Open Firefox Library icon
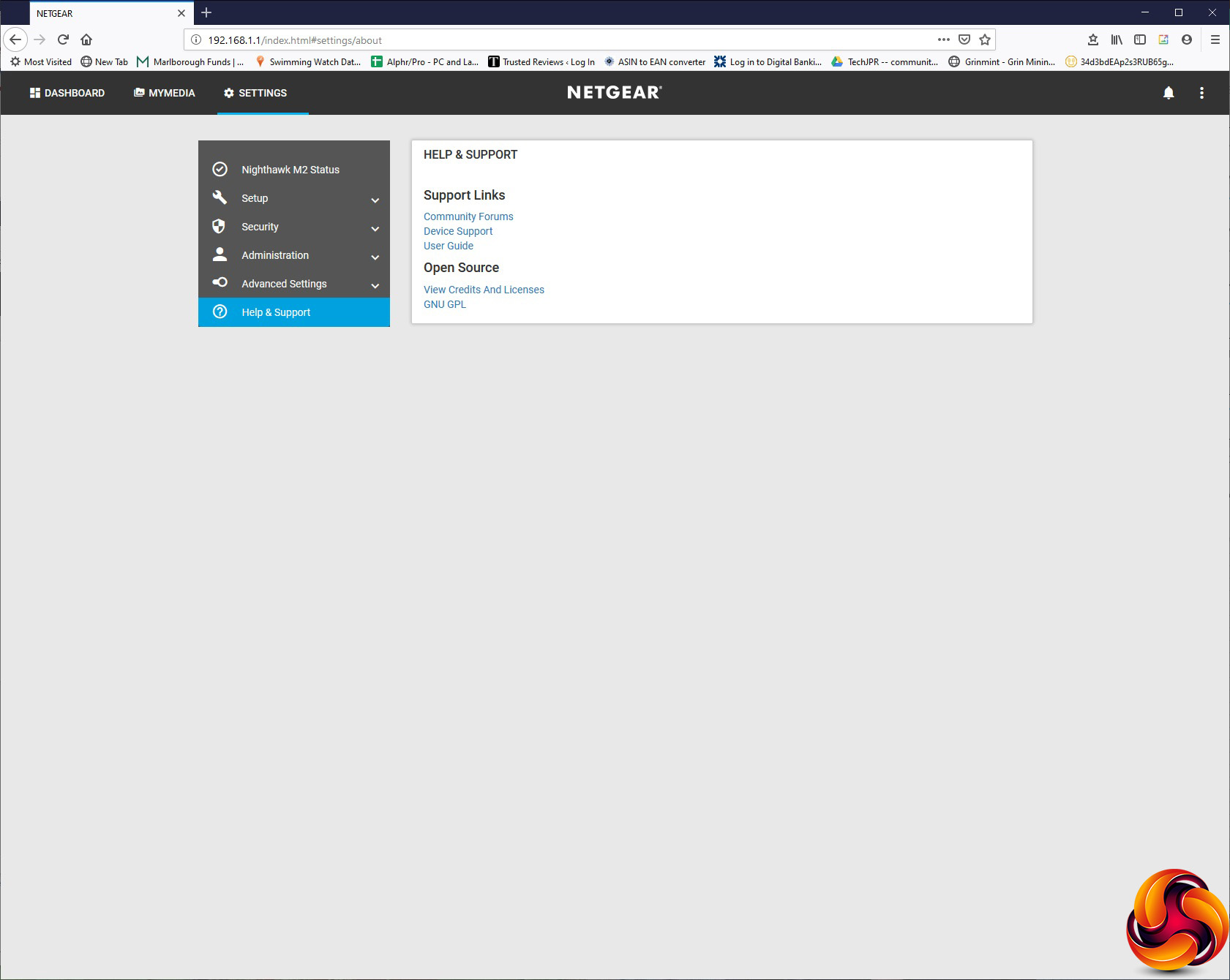The width and height of the screenshot is (1230, 980). [1117, 39]
